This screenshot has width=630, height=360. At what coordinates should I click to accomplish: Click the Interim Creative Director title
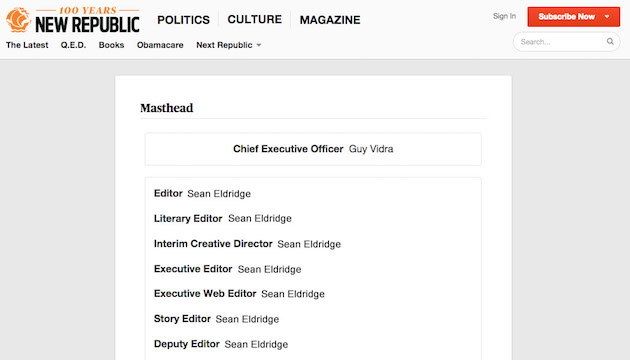(x=213, y=244)
